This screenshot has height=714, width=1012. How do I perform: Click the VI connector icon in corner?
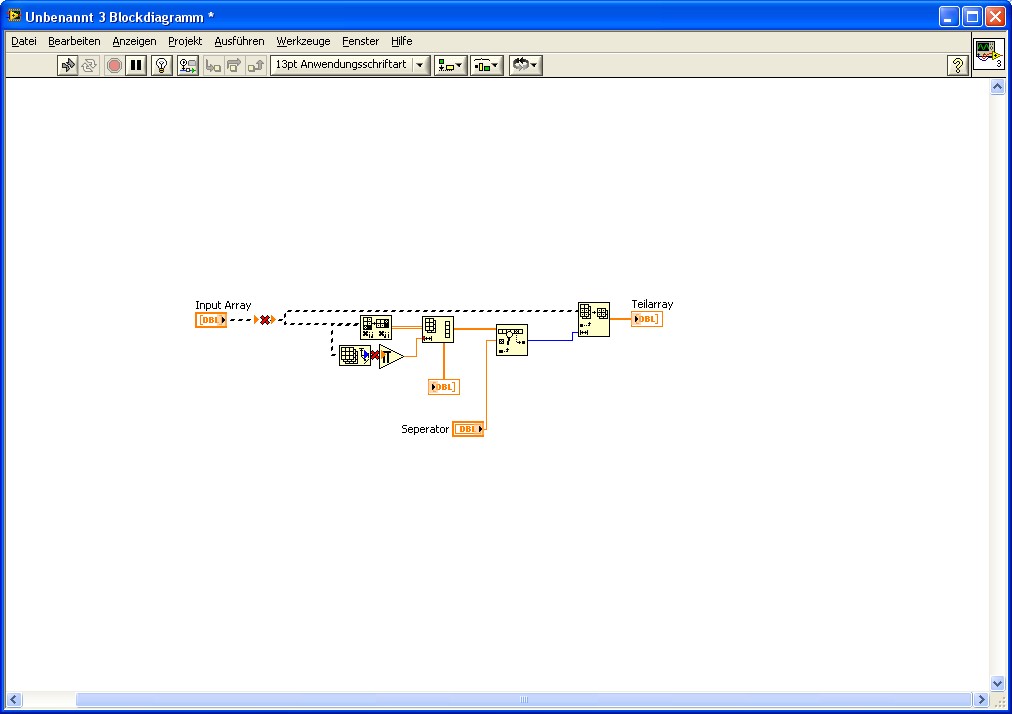click(989, 54)
